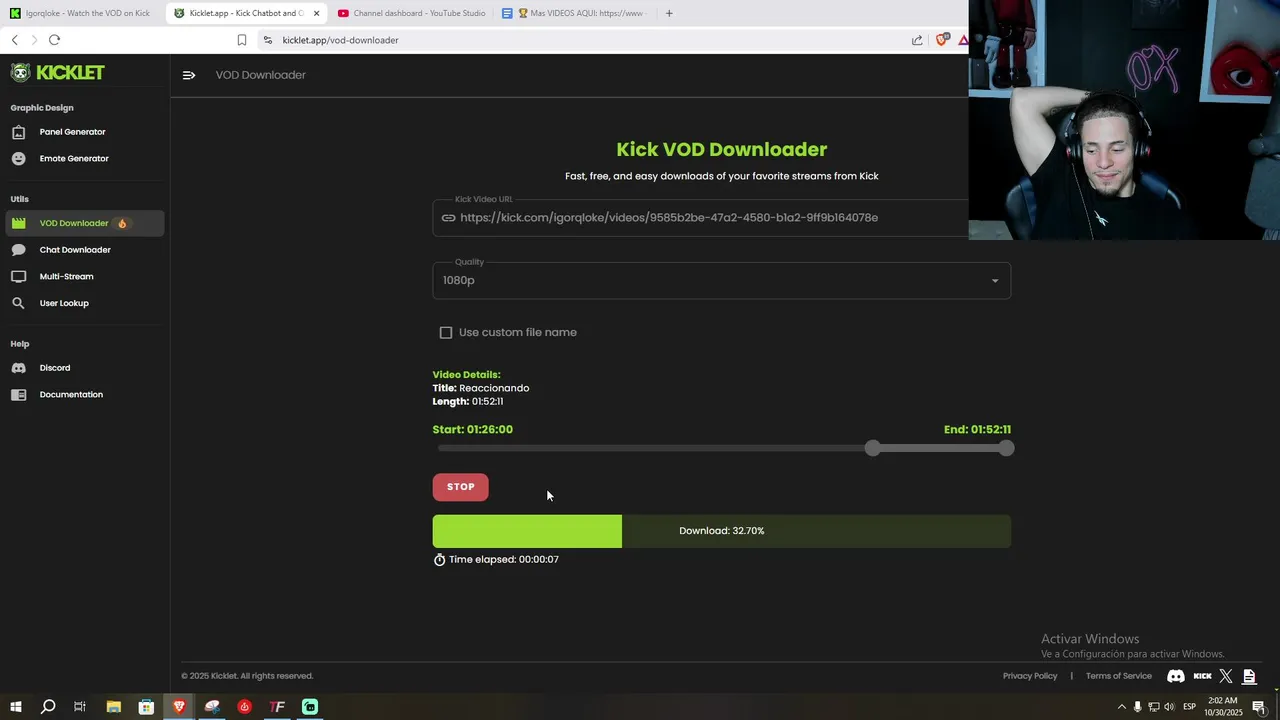Click the volume icon in system tray
Image resolution: width=1280 pixels, height=720 pixels.
coord(1169,707)
